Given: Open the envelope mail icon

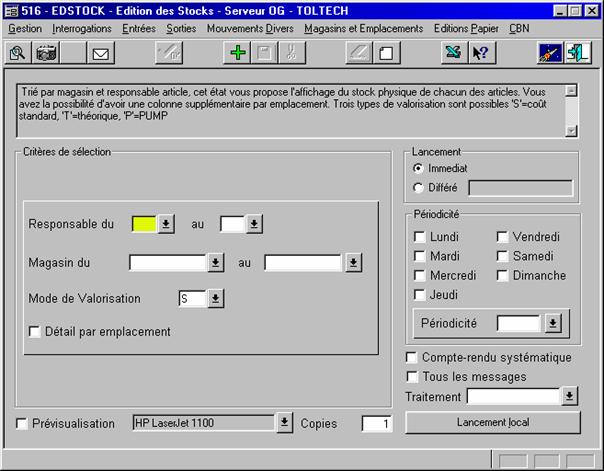Looking at the screenshot, I should pos(101,53).
